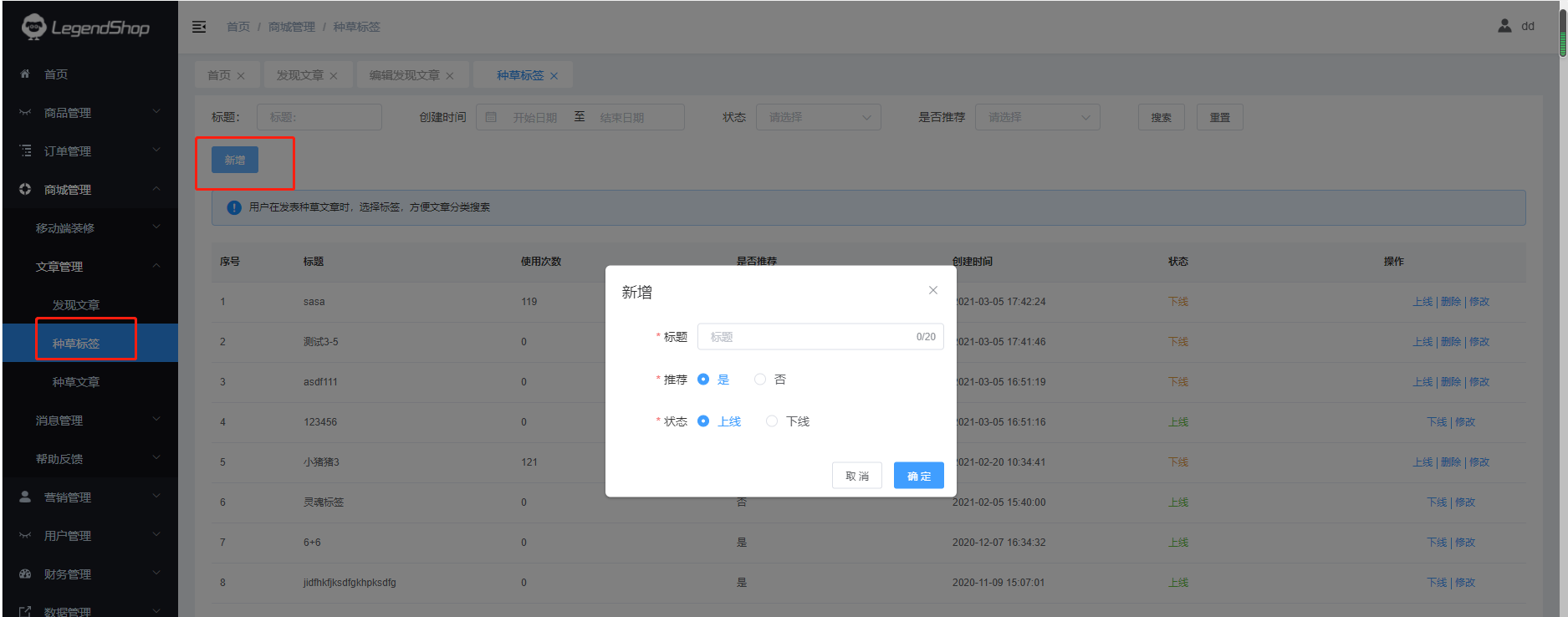Select the 是 radio for 推荐

(x=703, y=380)
